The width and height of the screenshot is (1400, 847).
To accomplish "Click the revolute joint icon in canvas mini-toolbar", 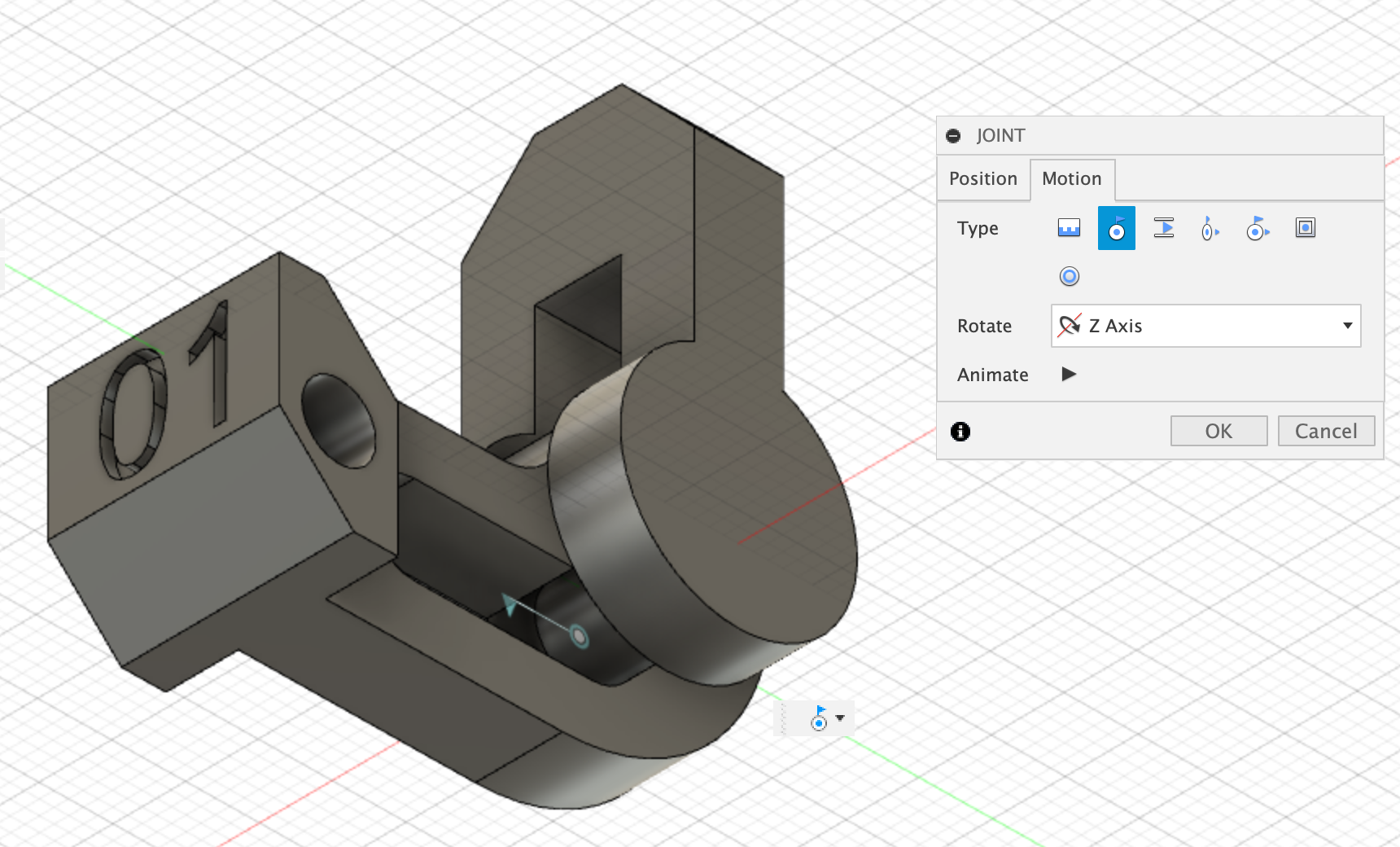I will (819, 718).
